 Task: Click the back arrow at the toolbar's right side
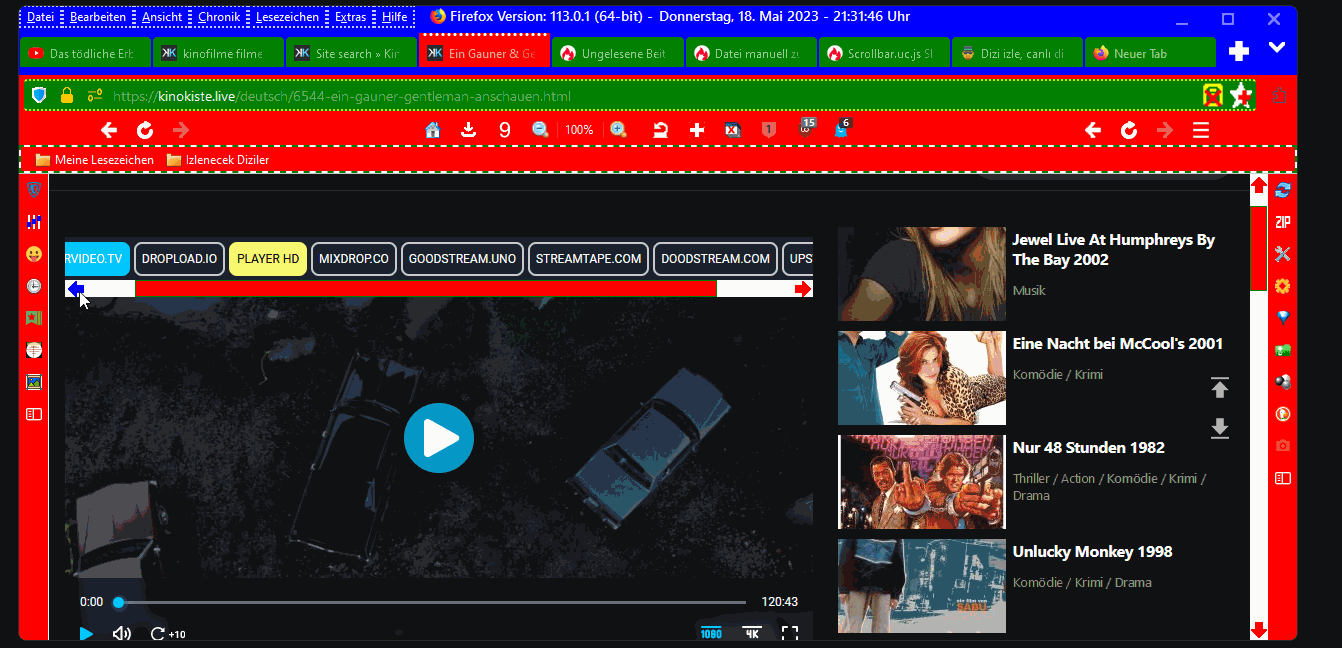[x=1093, y=130]
